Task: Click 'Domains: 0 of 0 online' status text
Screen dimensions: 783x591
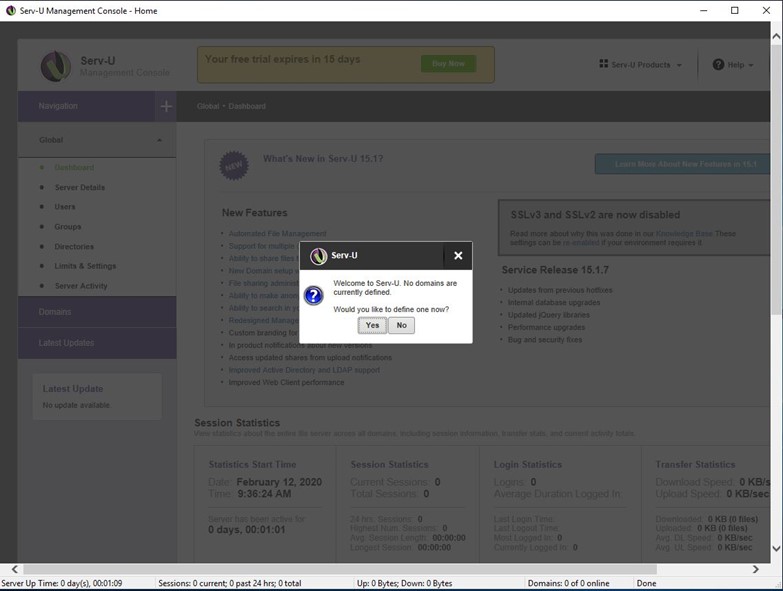Action: point(568,583)
